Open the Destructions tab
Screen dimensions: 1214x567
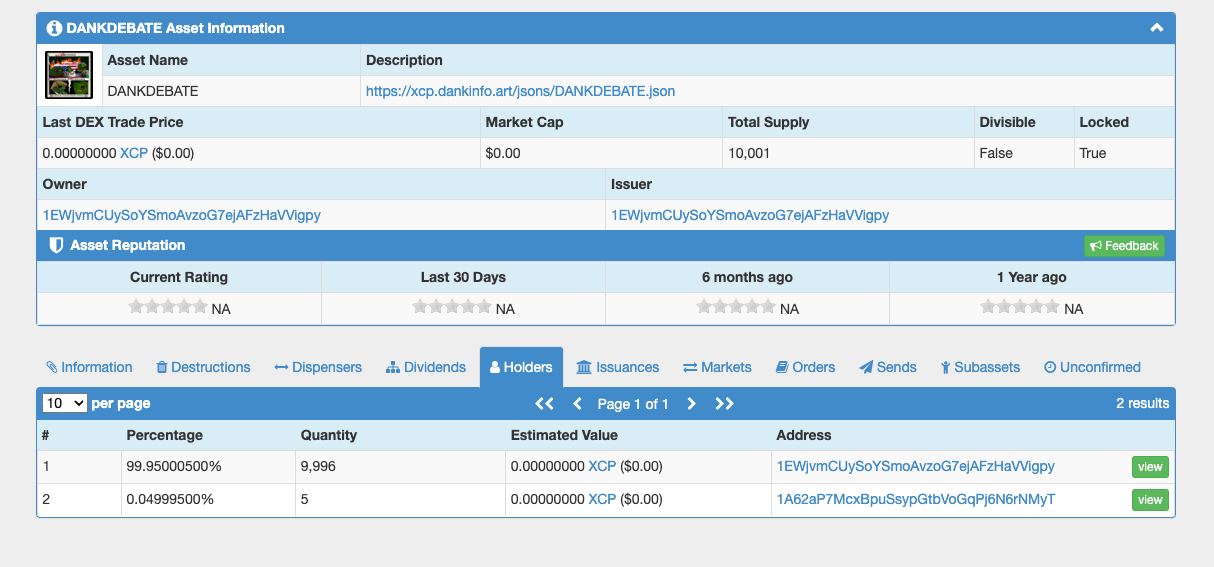coord(203,367)
